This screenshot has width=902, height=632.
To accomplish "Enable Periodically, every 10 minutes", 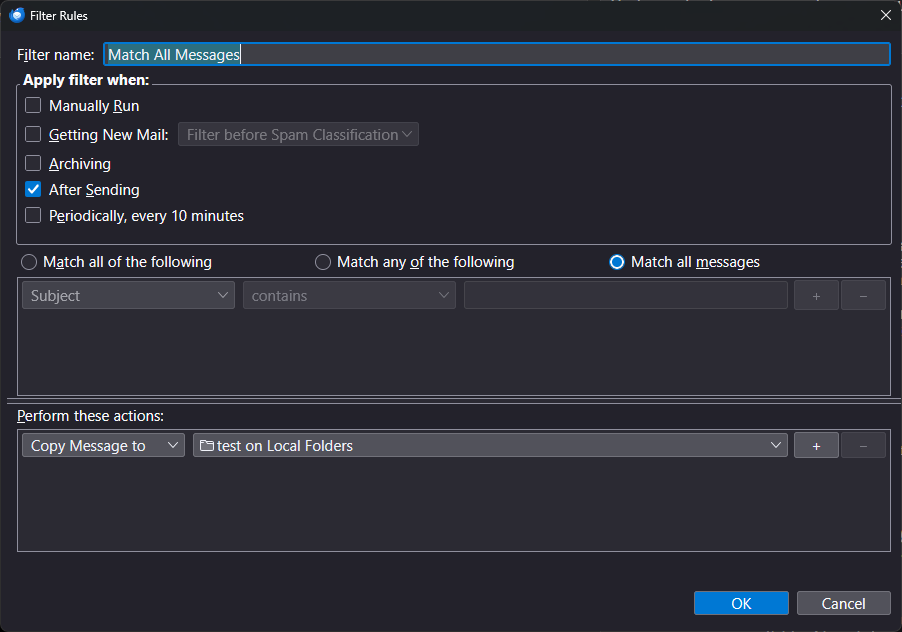I will [33, 216].
